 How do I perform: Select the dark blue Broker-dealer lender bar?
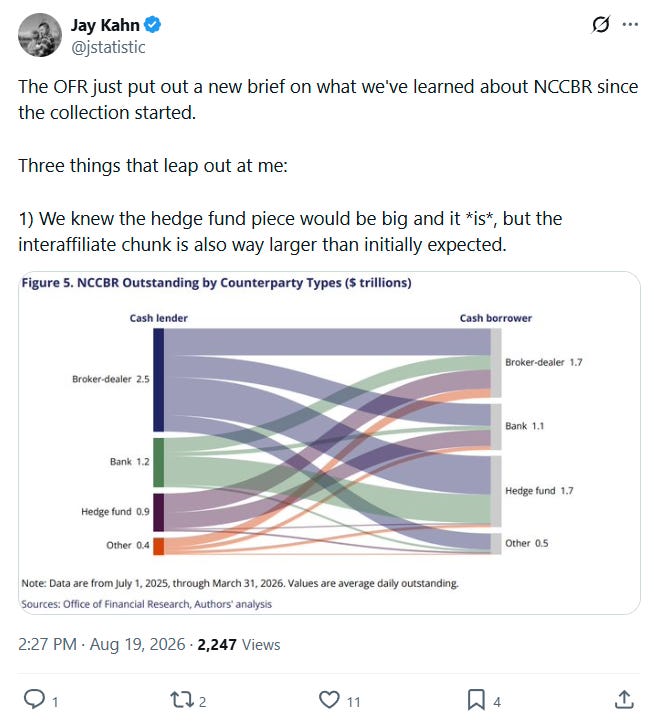tap(158, 380)
